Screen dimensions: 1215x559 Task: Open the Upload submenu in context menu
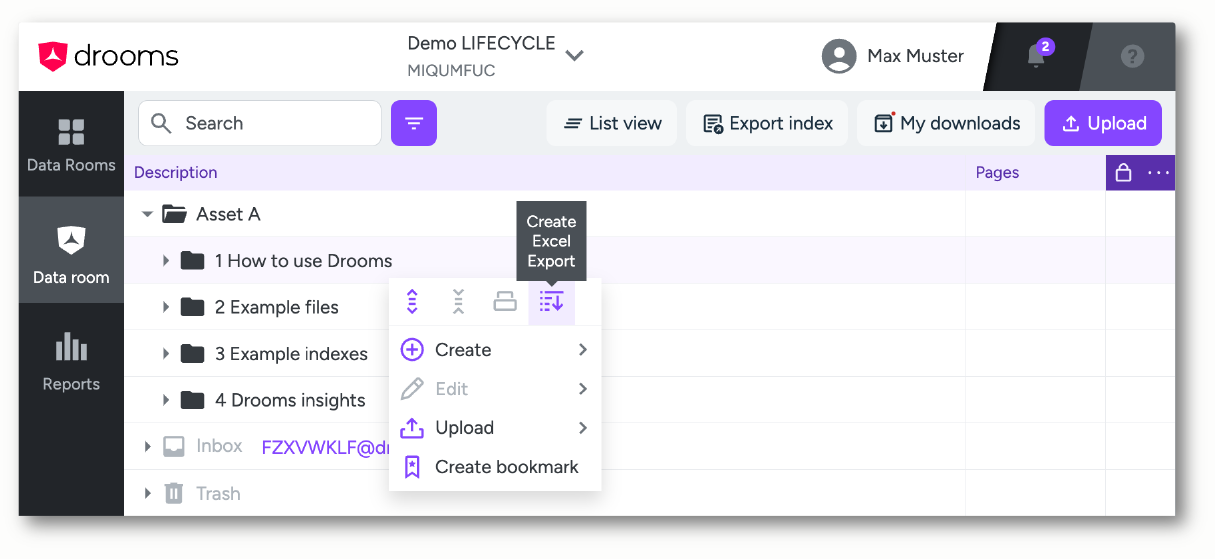[x=495, y=428]
